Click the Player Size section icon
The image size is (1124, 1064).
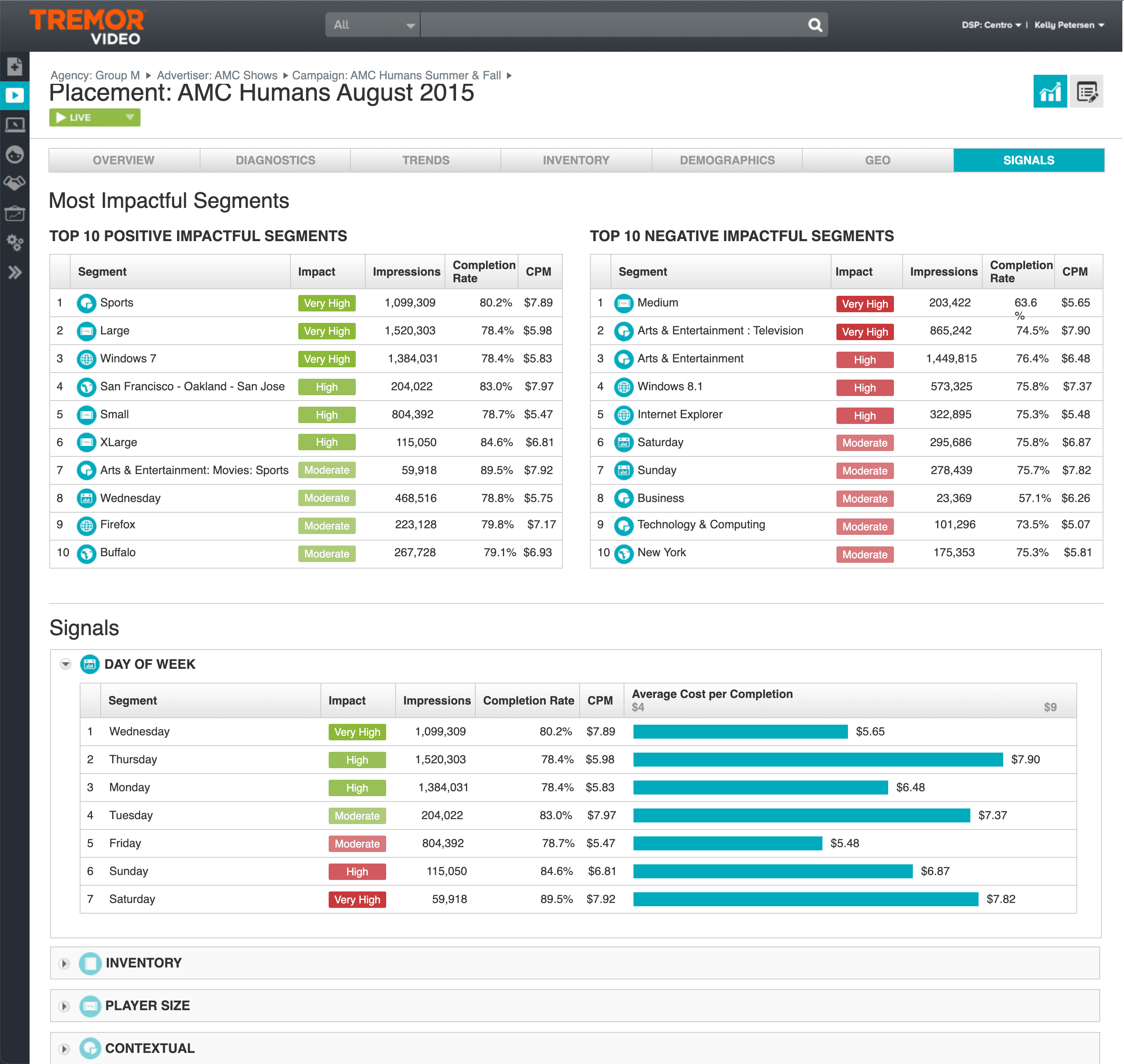pyautogui.click(x=90, y=1006)
